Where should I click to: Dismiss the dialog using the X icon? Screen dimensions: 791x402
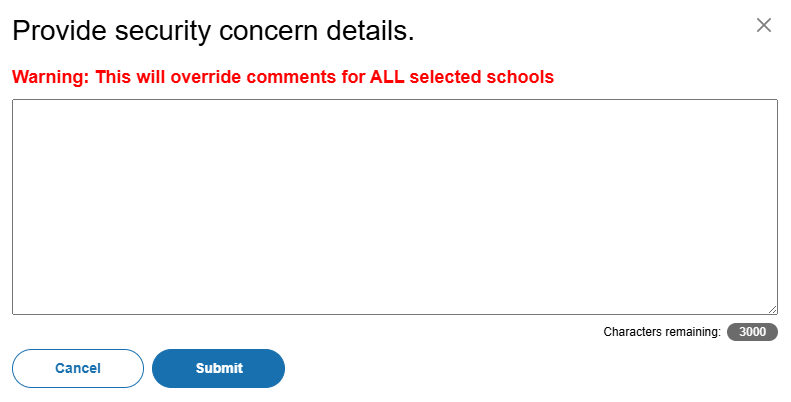click(764, 25)
